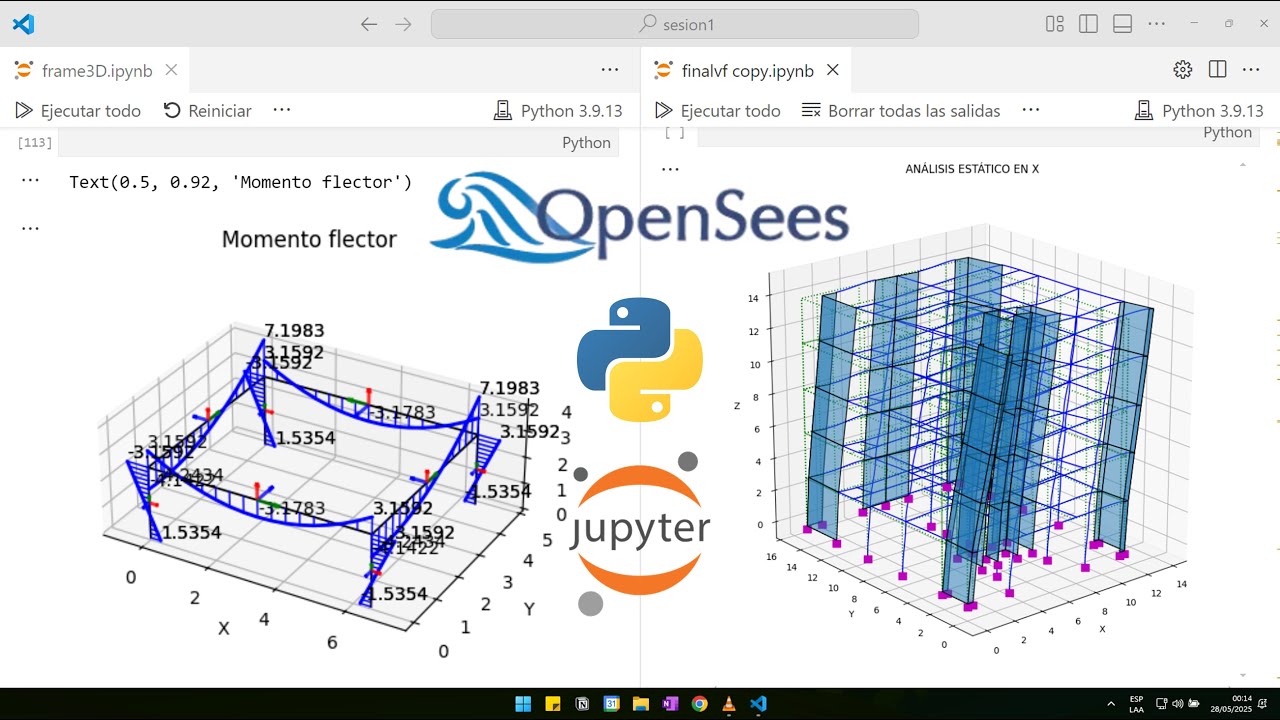Viewport: 1280px width, 720px height.
Task: Open output actions beside Momento flector plot
Action: point(30,228)
